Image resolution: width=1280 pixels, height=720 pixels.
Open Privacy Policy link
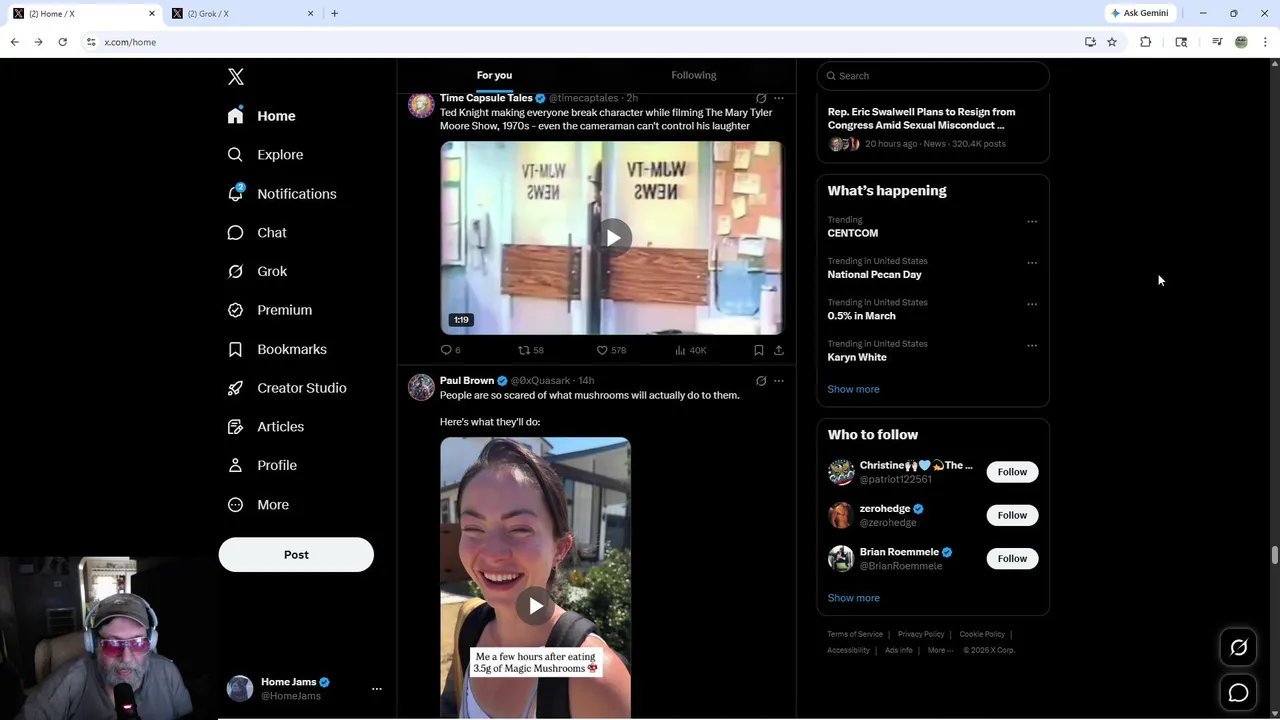921,634
